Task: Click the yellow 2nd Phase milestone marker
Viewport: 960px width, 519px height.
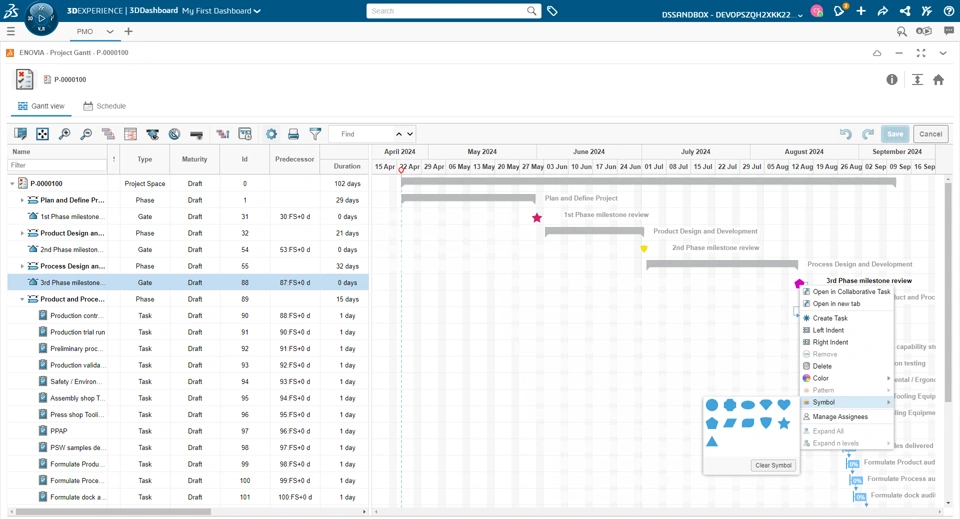Action: [643, 248]
